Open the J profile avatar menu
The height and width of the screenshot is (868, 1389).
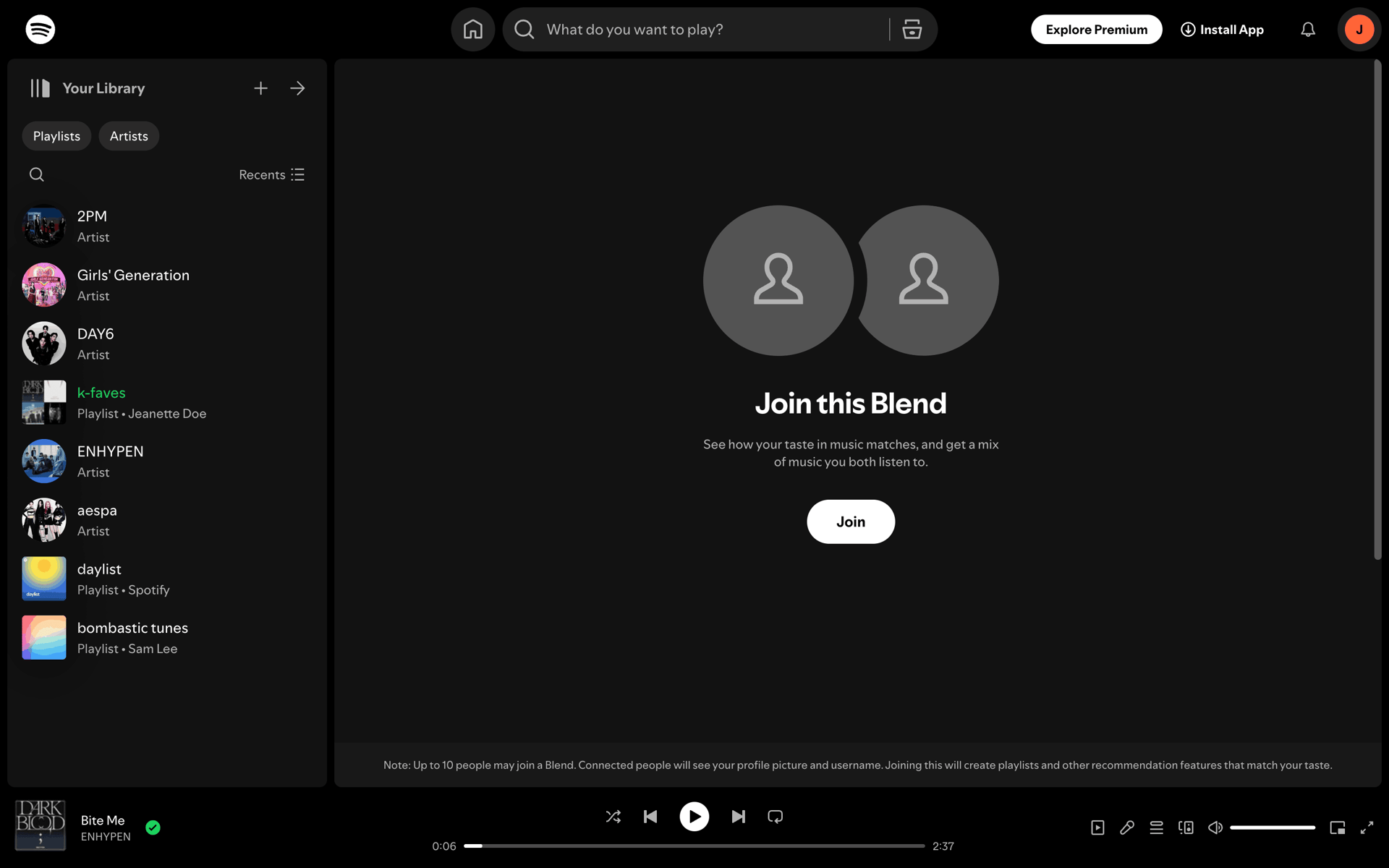point(1359,30)
